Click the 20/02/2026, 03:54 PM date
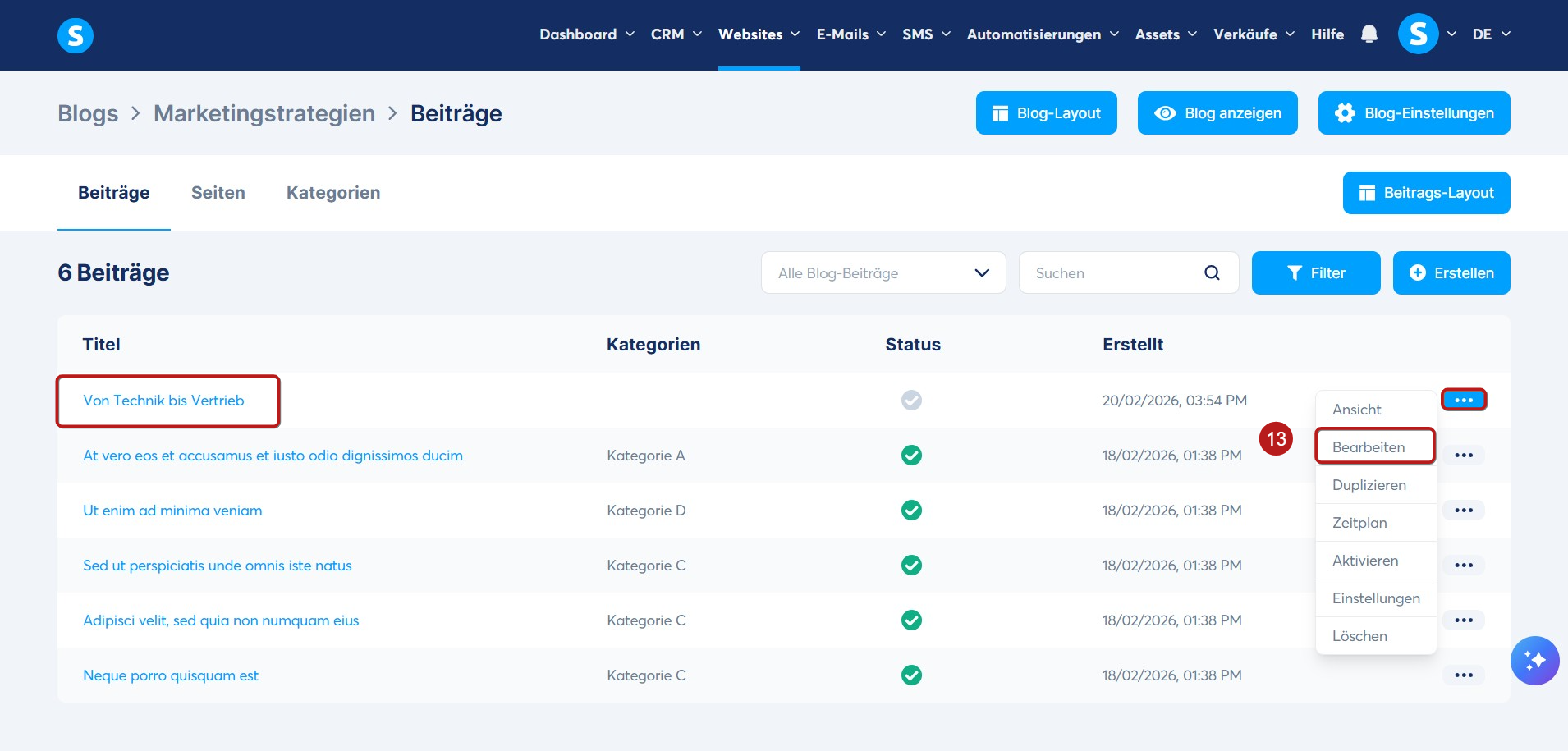The image size is (1568, 751). 1175,401
